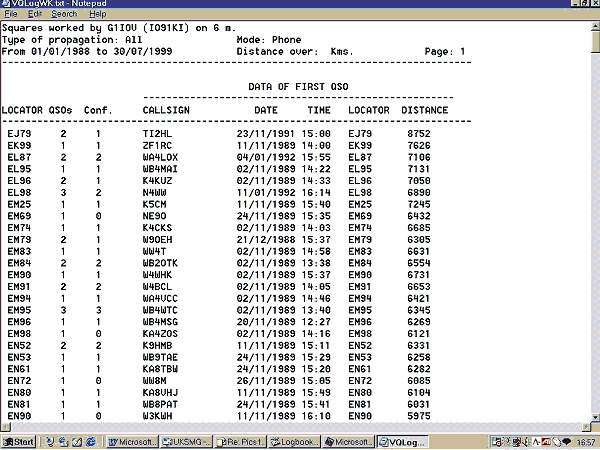This screenshot has height=450, width=600.
Task: Click the system tray clock showing 16:57
Action: coord(585,442)
